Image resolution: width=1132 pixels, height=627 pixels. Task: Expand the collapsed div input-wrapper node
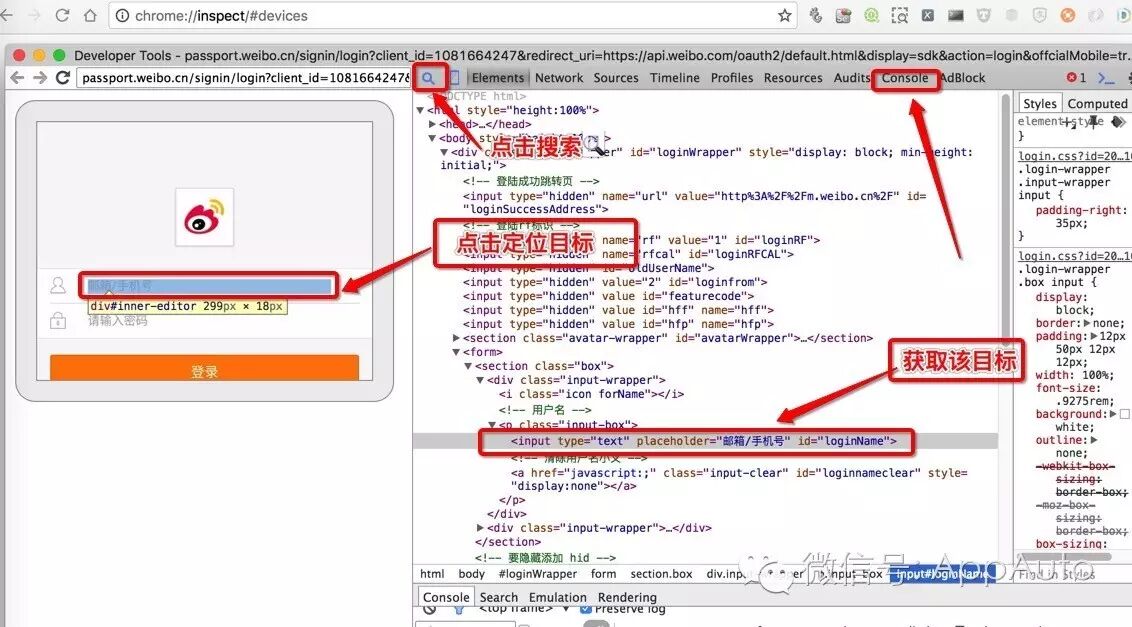click(x=480, y=528)
